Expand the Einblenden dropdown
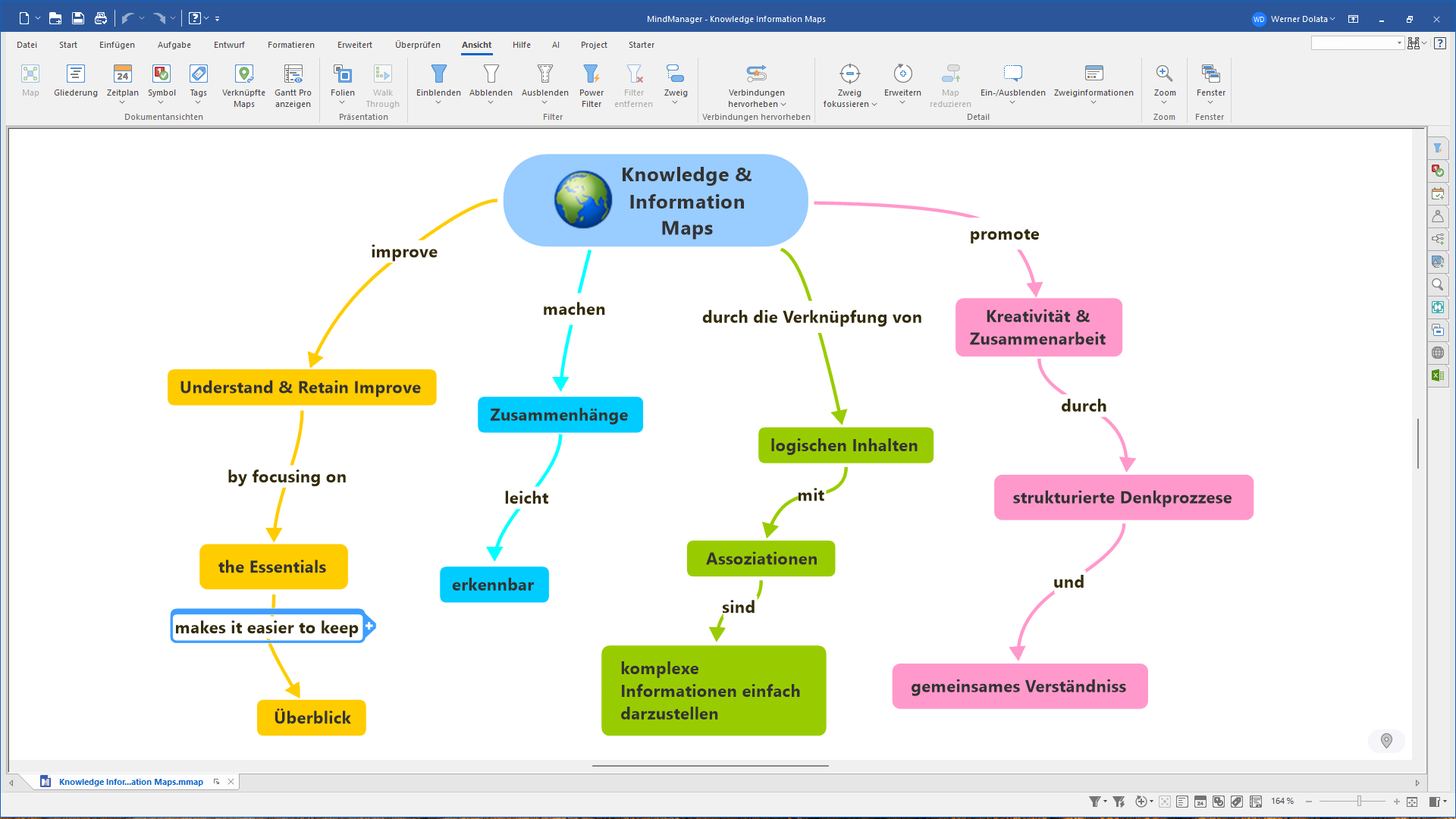The height and width of the screenshot is (819, 1456). [438, 102]
